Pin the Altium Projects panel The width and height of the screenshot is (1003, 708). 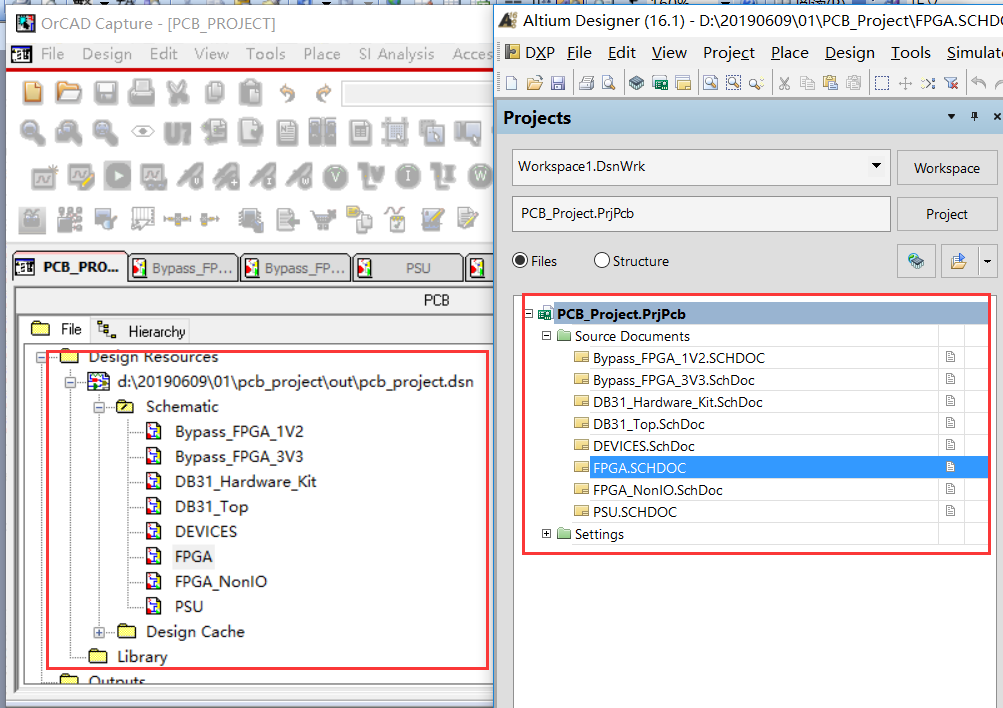coord(974,116)
